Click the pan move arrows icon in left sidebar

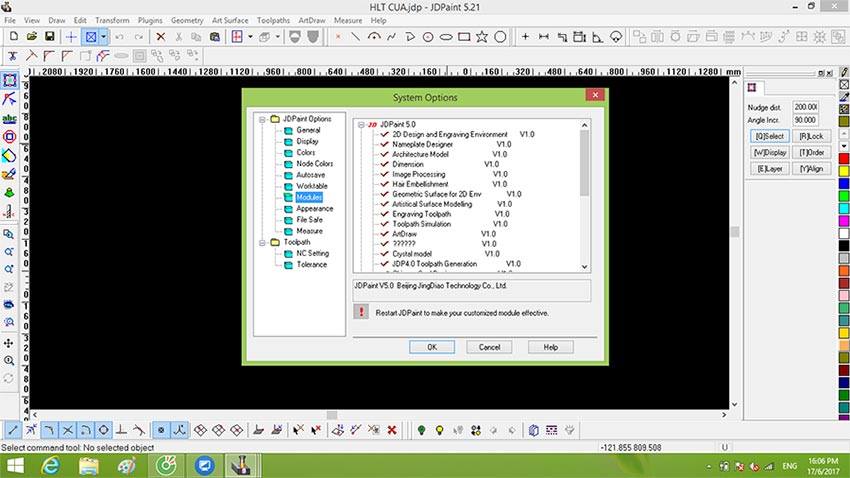9,343
